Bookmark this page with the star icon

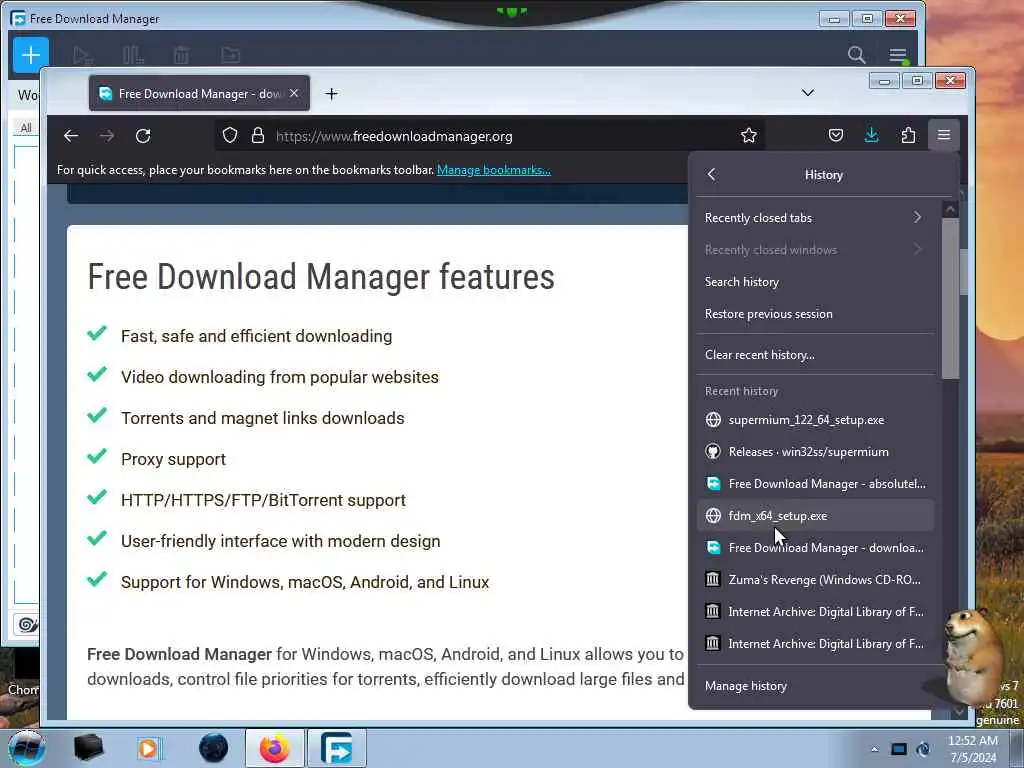click(749, 136)
